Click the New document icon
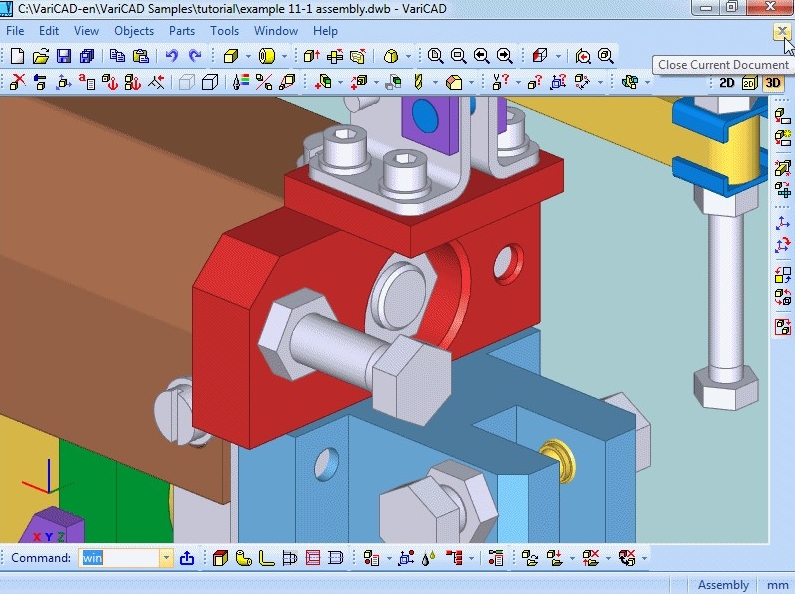795x594 pixels. point(17,56)
